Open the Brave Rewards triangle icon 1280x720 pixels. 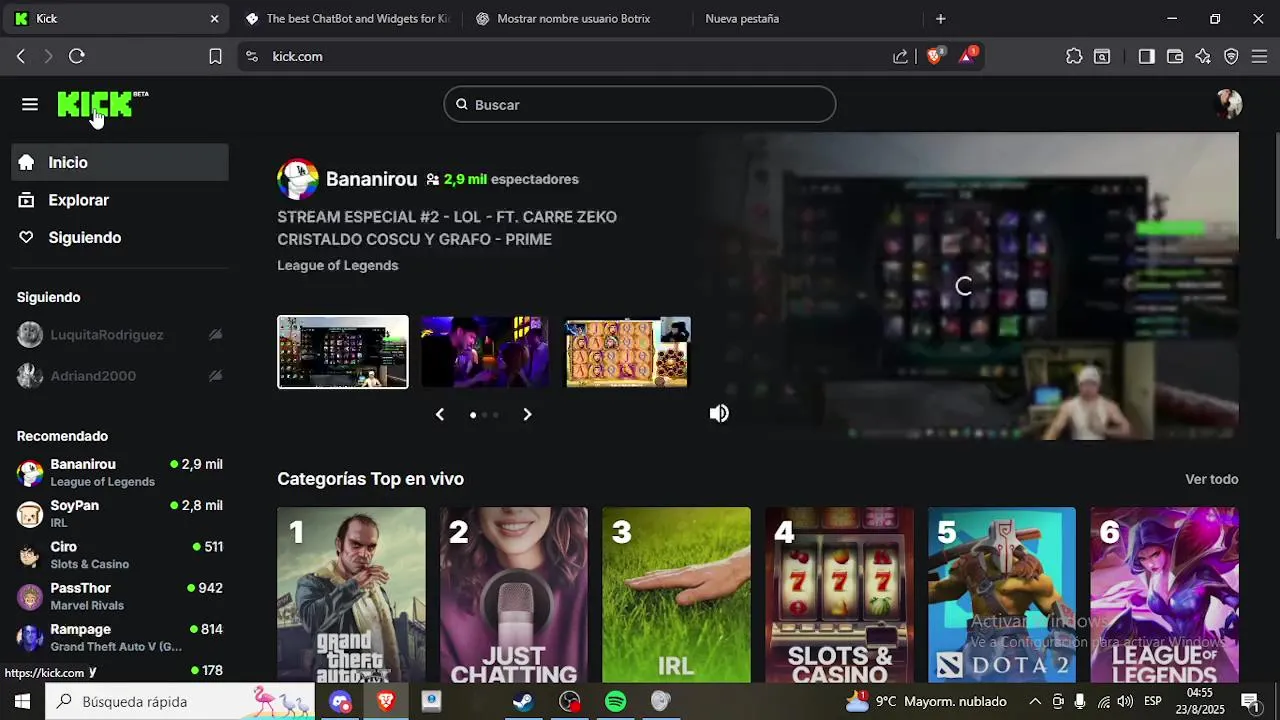pos(967,56)
